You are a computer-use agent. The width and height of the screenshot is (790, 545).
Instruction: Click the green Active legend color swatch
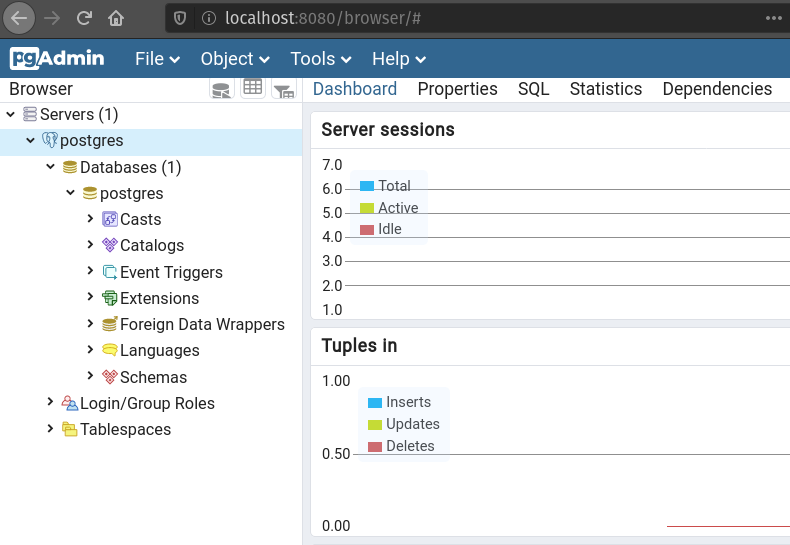[366, 208]
